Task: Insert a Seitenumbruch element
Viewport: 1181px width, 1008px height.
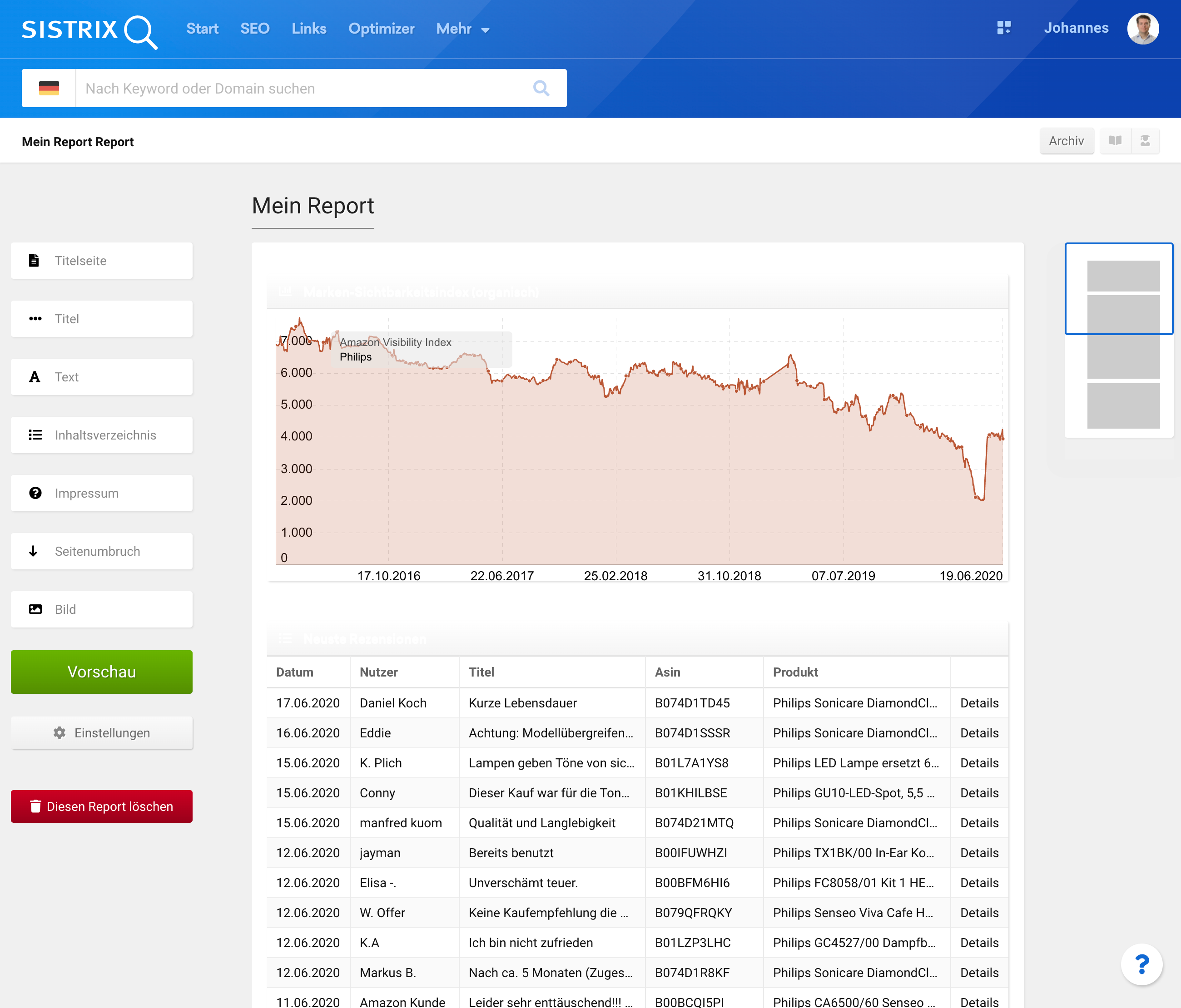Action: [x=101, y=552]
